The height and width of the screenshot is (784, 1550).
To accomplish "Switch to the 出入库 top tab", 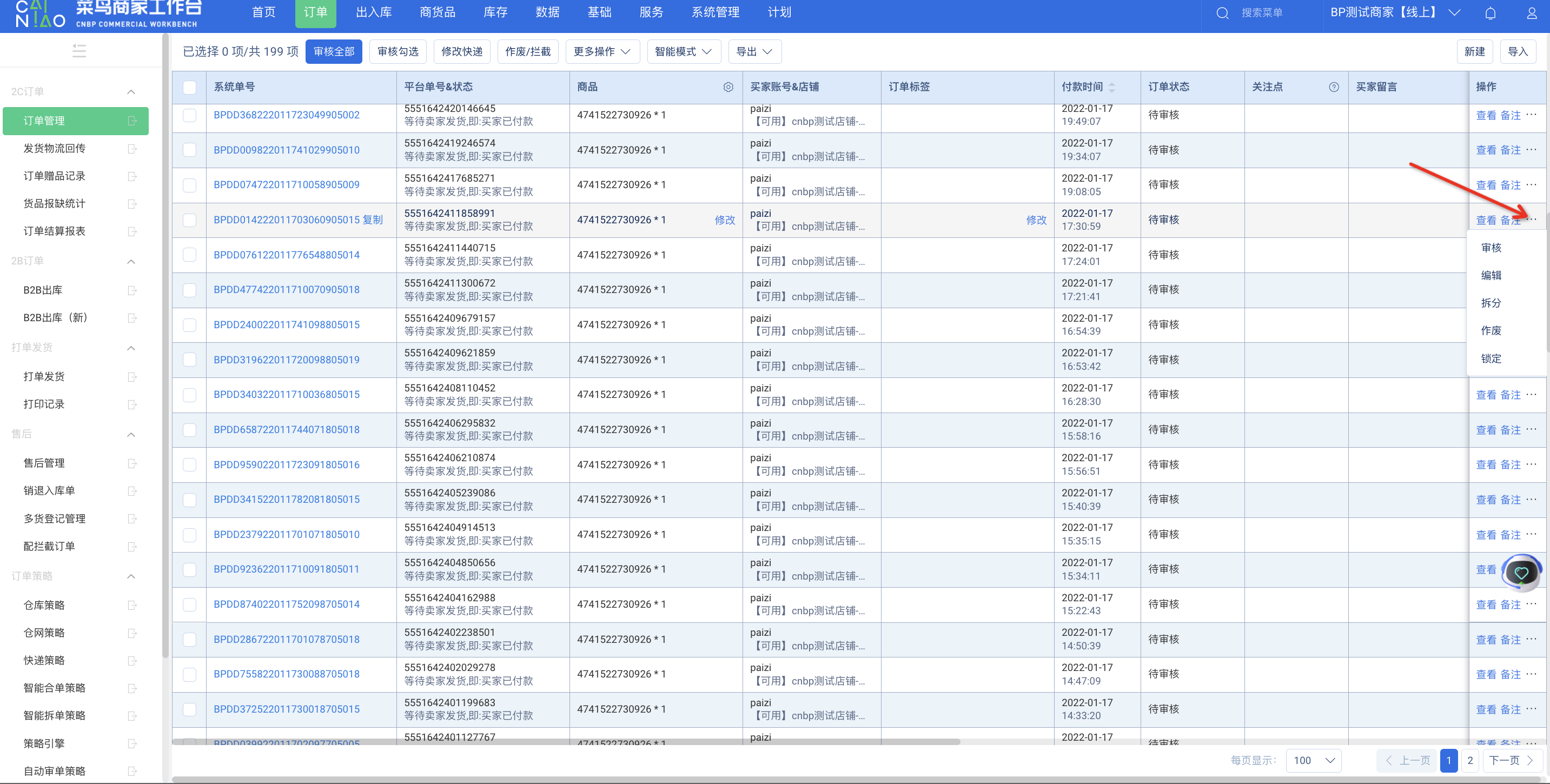I will 374,12.
